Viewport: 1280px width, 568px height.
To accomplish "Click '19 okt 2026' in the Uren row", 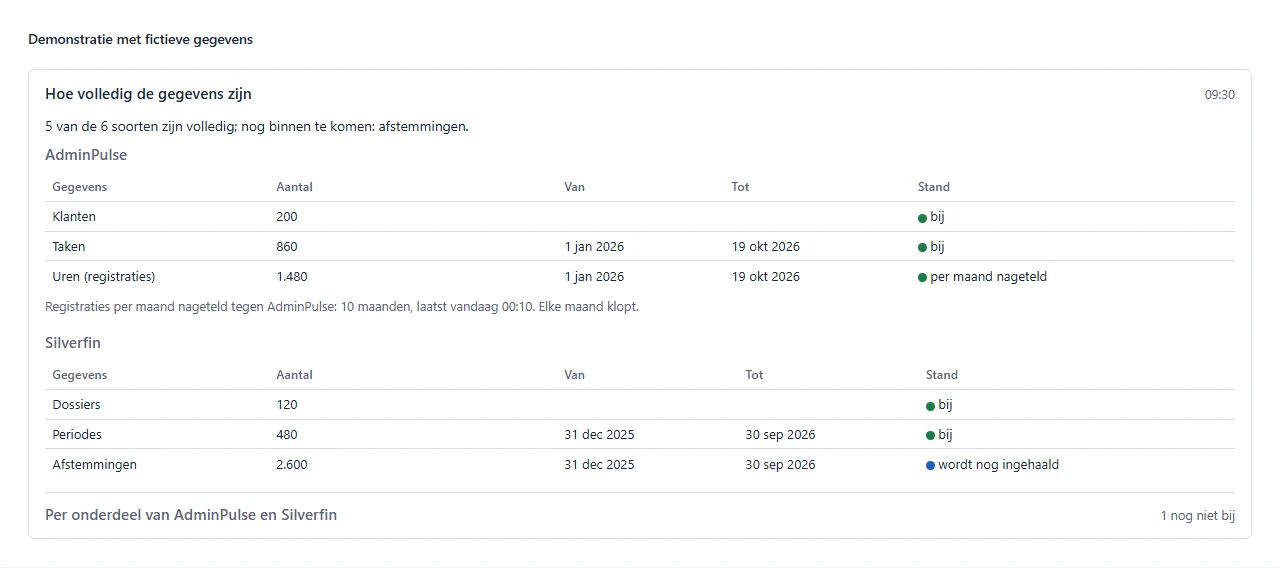I will pos(766,276).
